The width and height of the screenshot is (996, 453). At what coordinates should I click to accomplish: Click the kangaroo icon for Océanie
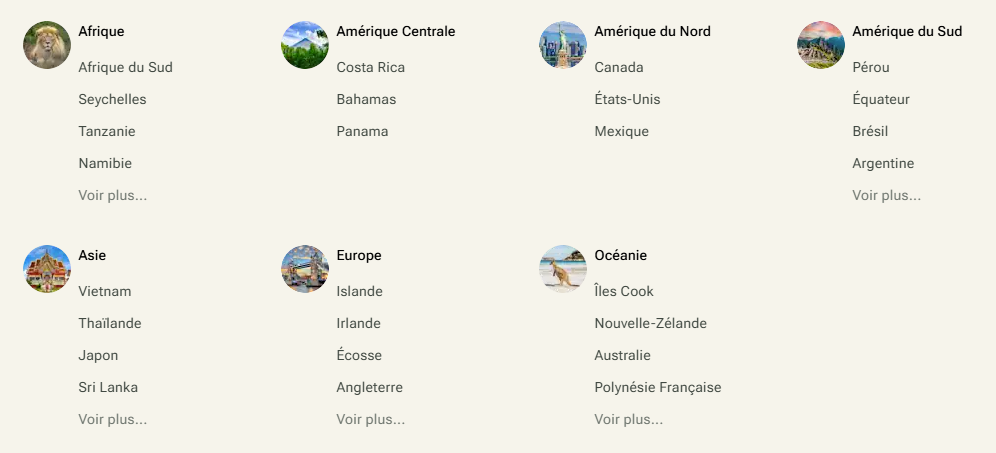click(x=563, y=269)
